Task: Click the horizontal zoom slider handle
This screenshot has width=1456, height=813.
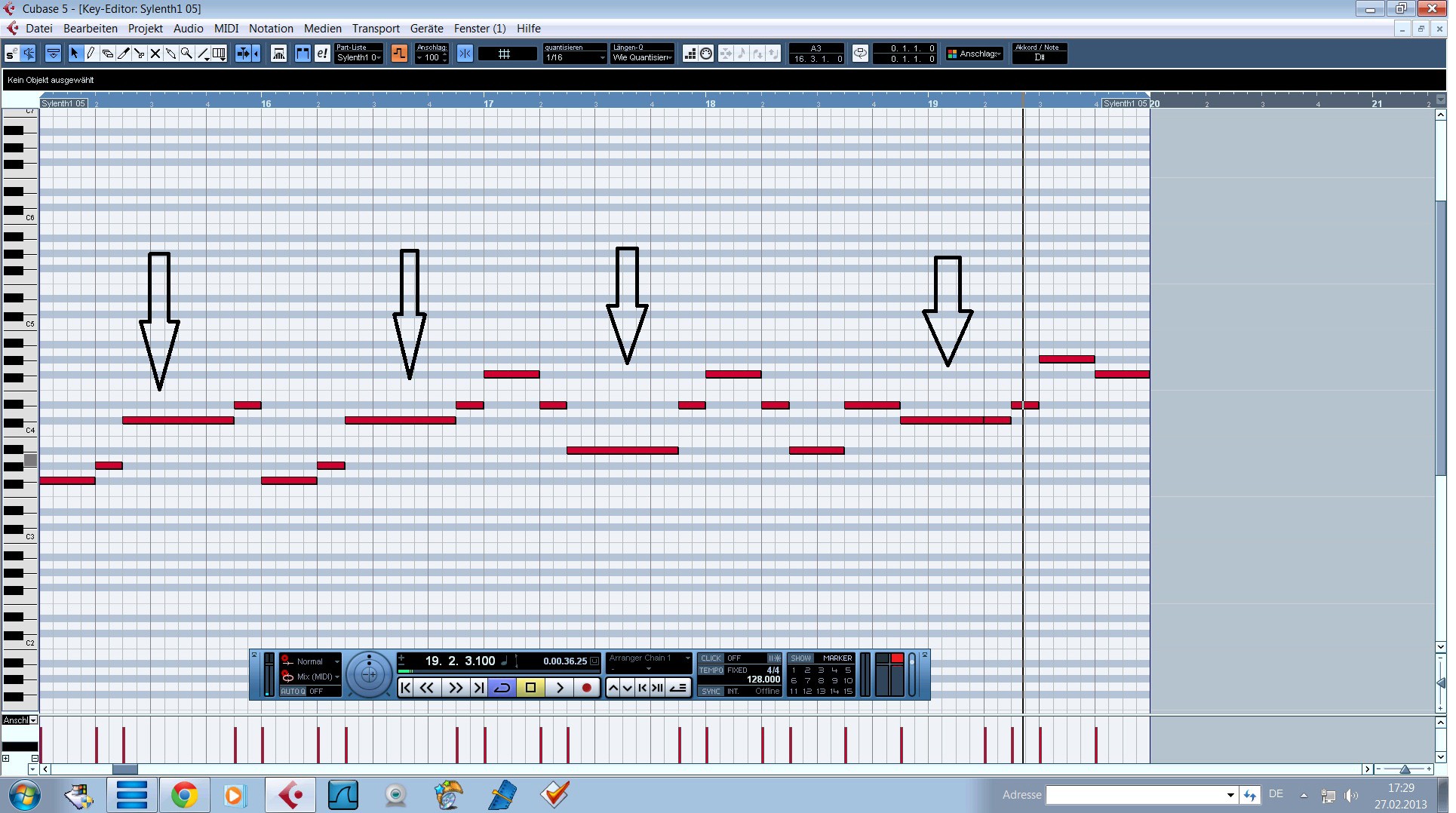Action: pos(1404,769)
